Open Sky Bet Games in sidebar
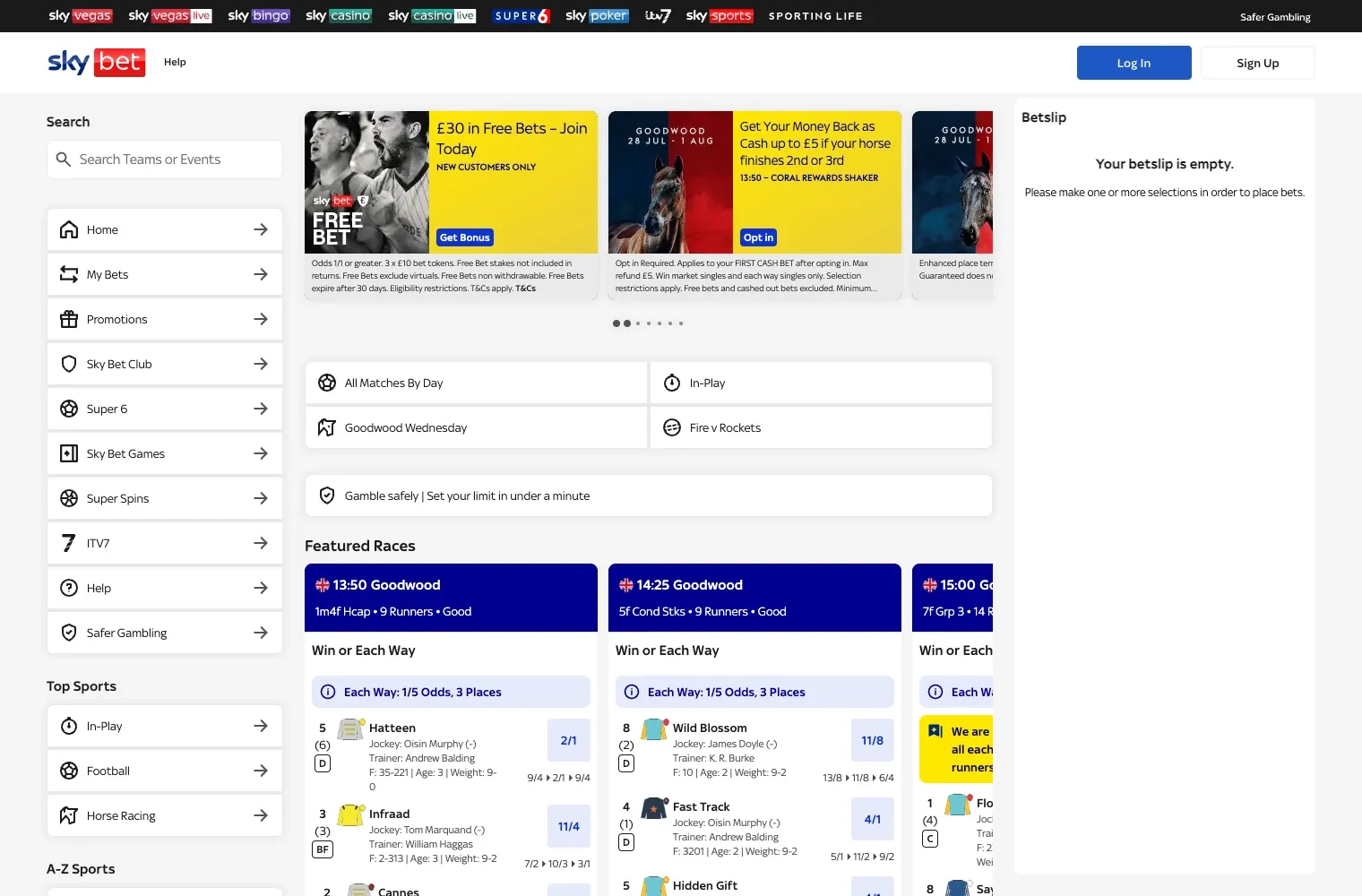This screenshot has height=896, width=1362. pos(165,453)
